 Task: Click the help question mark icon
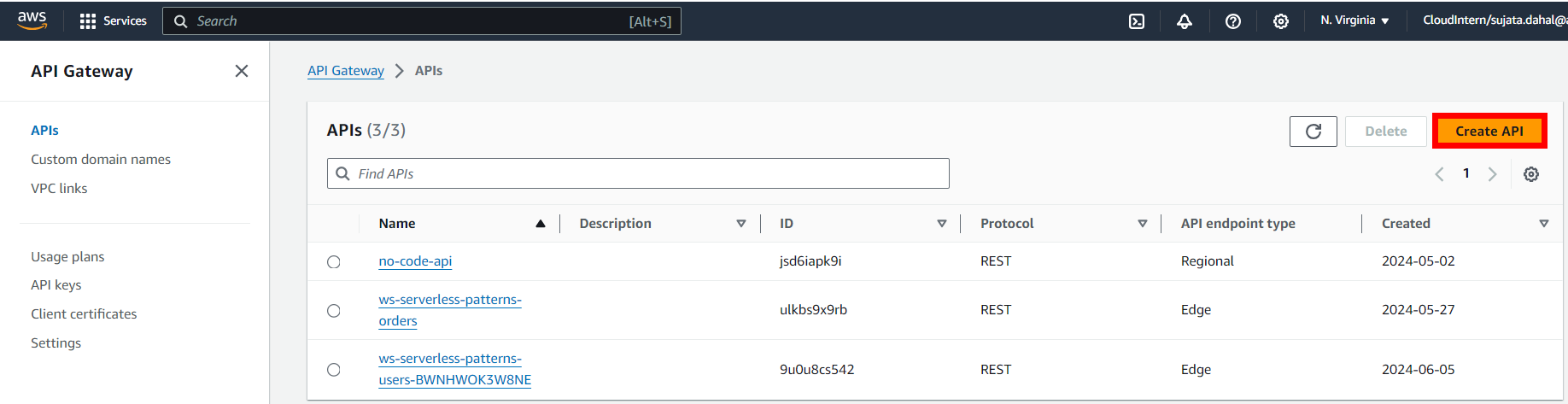coord(1232,21)
